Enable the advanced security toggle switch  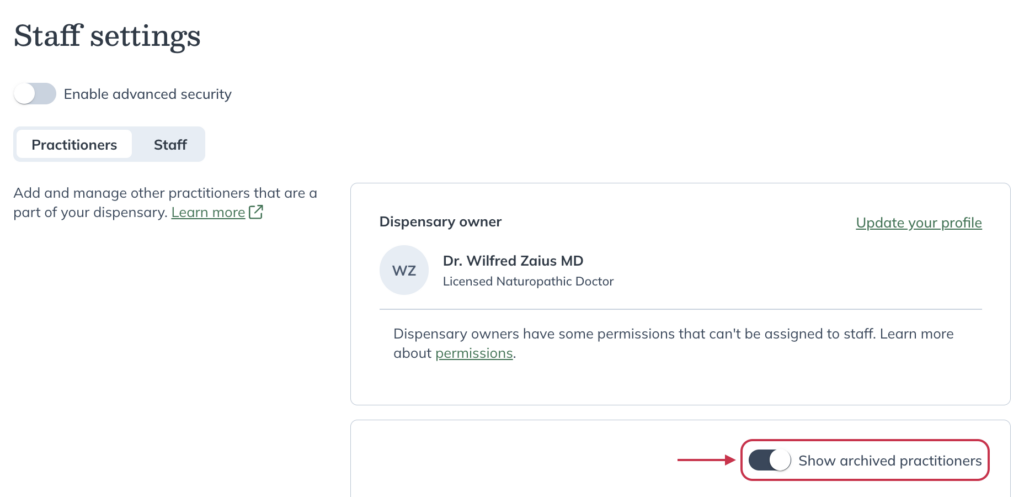(x=35, y=94)
